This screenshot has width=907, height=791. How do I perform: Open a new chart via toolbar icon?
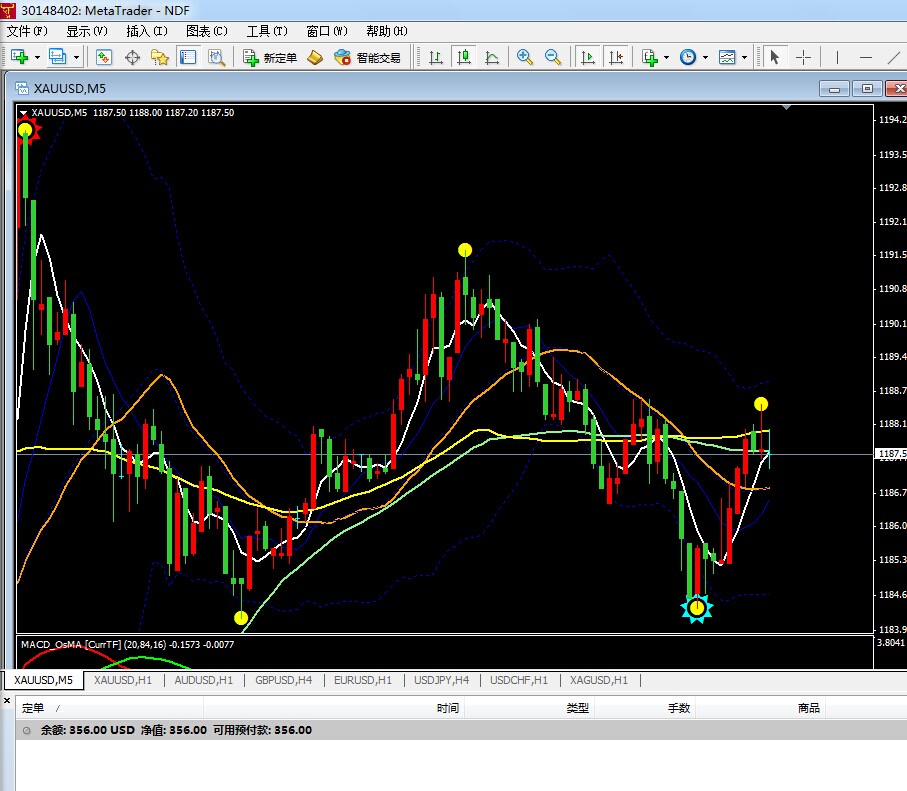tap(19, 57)
